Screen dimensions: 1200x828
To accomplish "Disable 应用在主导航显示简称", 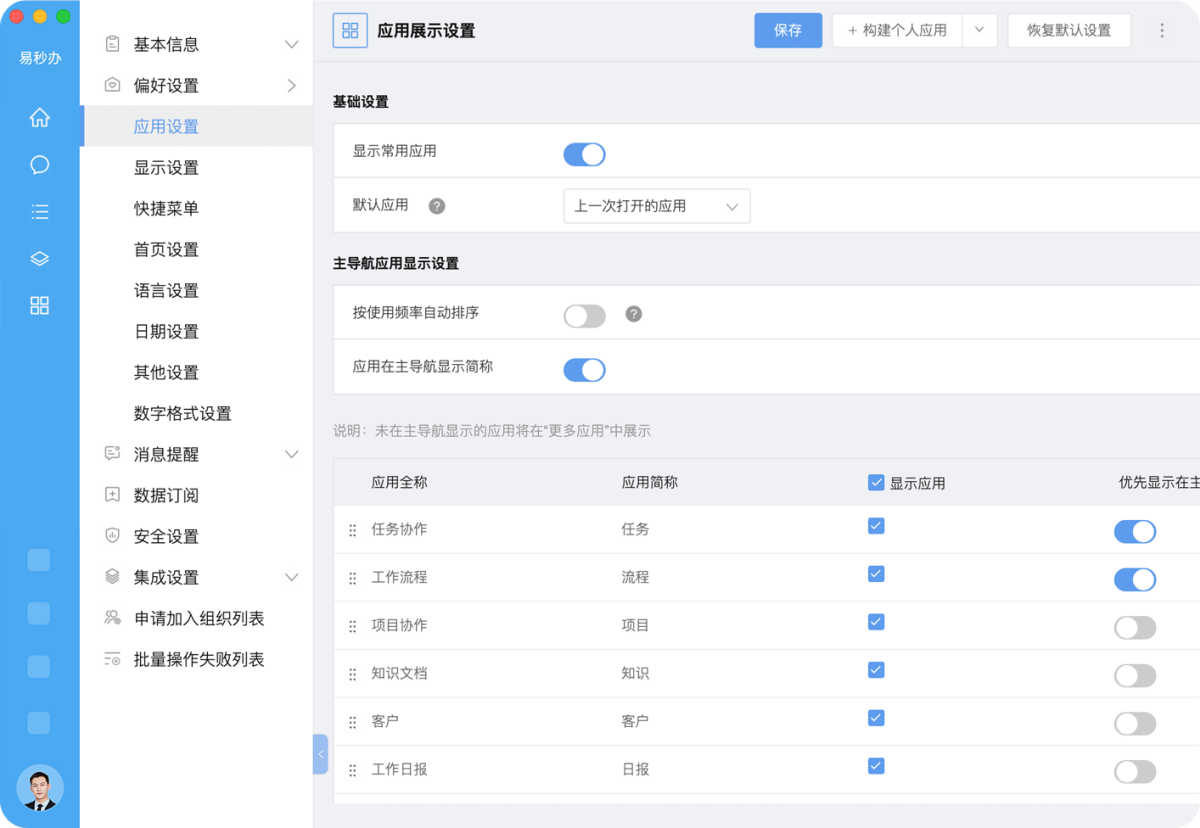I will [x=584, y=369].
